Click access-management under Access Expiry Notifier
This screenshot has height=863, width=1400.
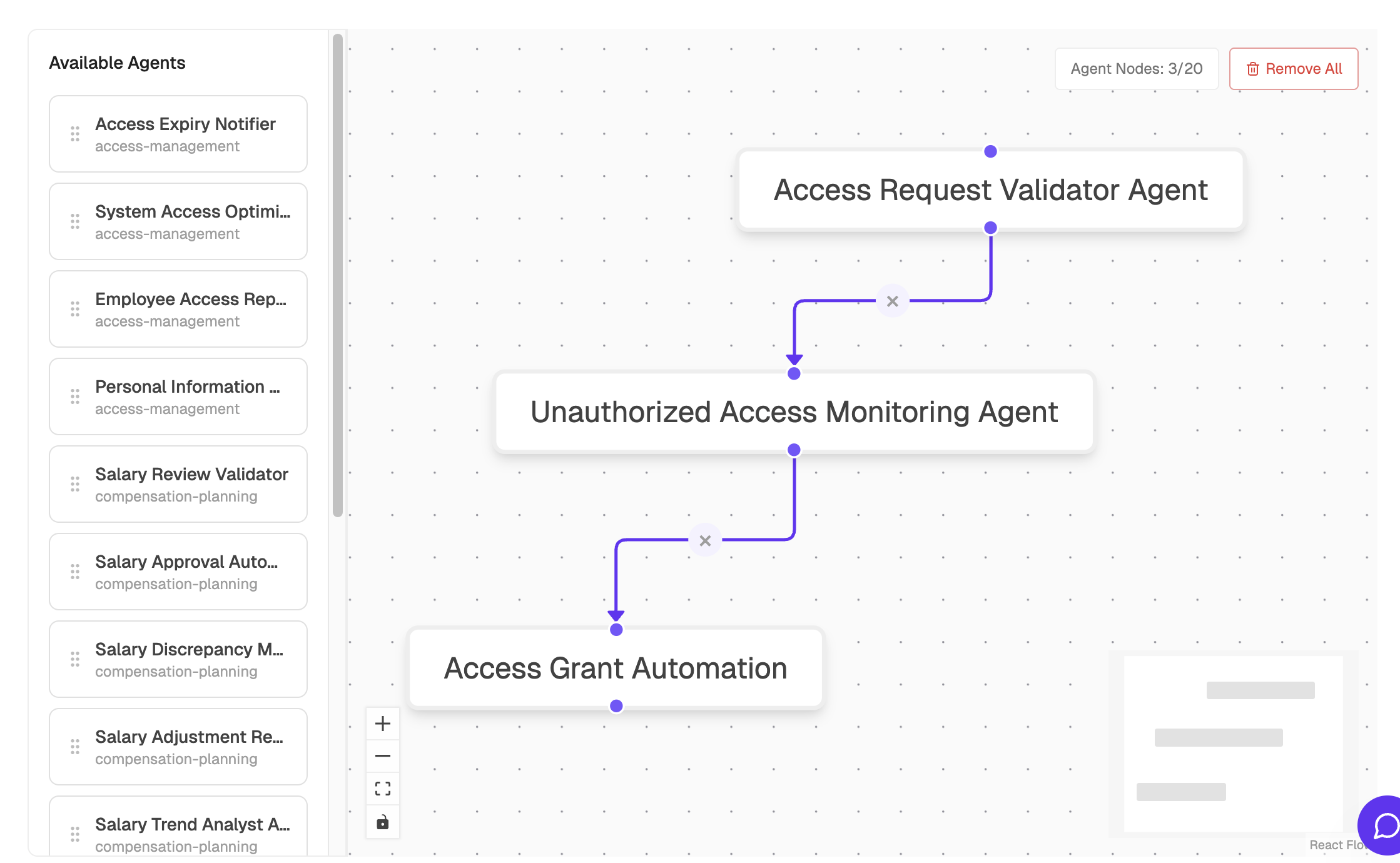click(167, 146)
